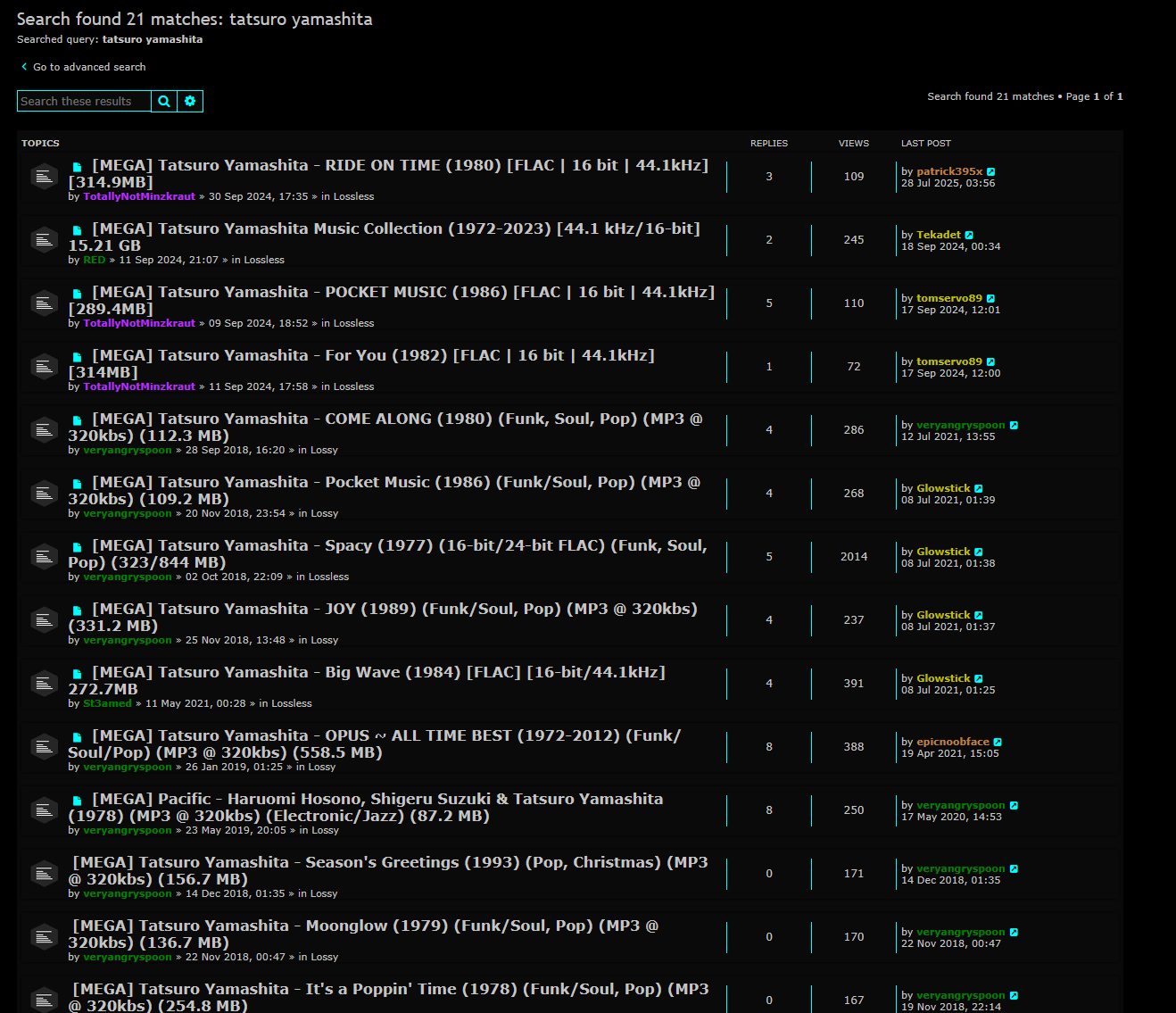Click topic status icon left of Moonglow (1979)
The width and height of the screenshot is (1176, 1013).
[x=44, y=937]
